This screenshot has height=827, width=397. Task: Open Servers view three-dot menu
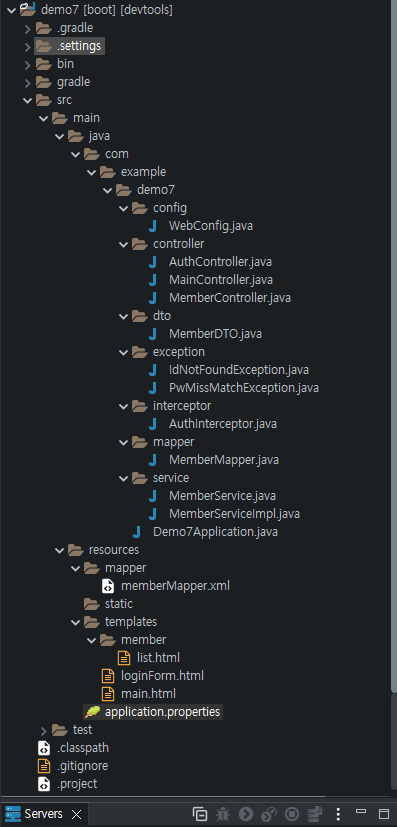pos(338,814)
